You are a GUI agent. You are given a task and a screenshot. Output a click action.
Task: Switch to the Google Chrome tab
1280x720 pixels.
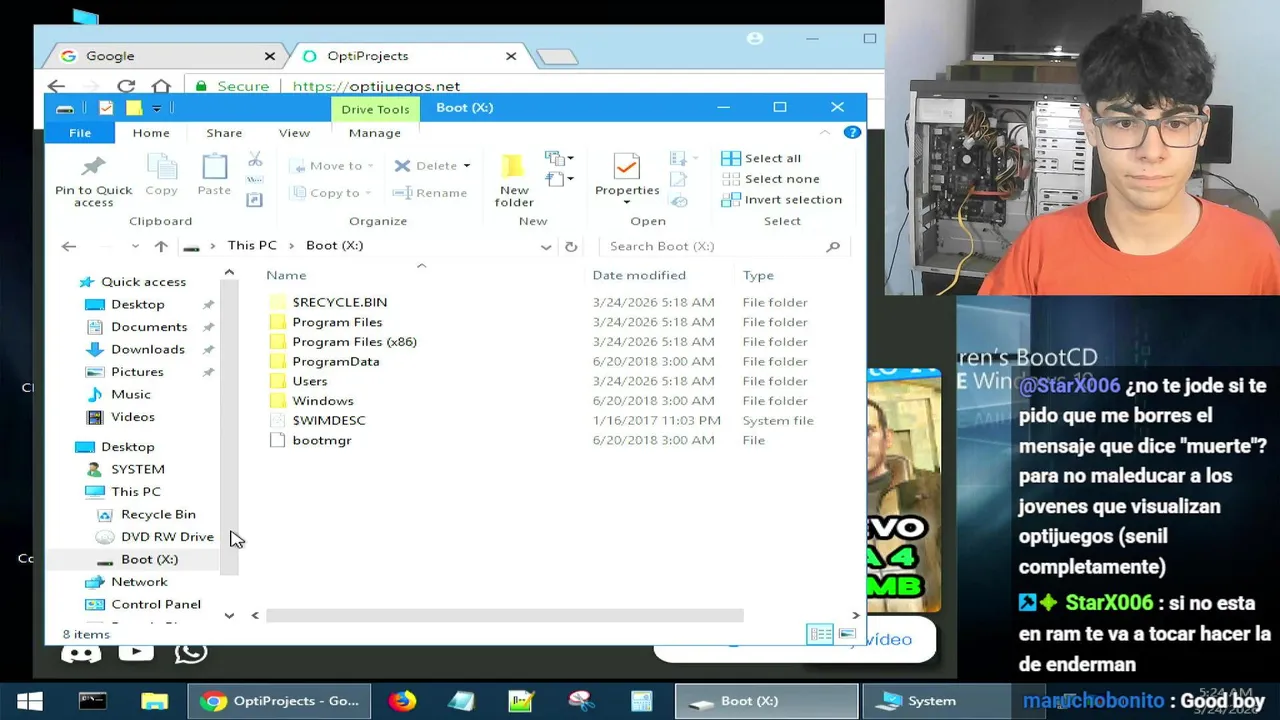pos(165,56)
